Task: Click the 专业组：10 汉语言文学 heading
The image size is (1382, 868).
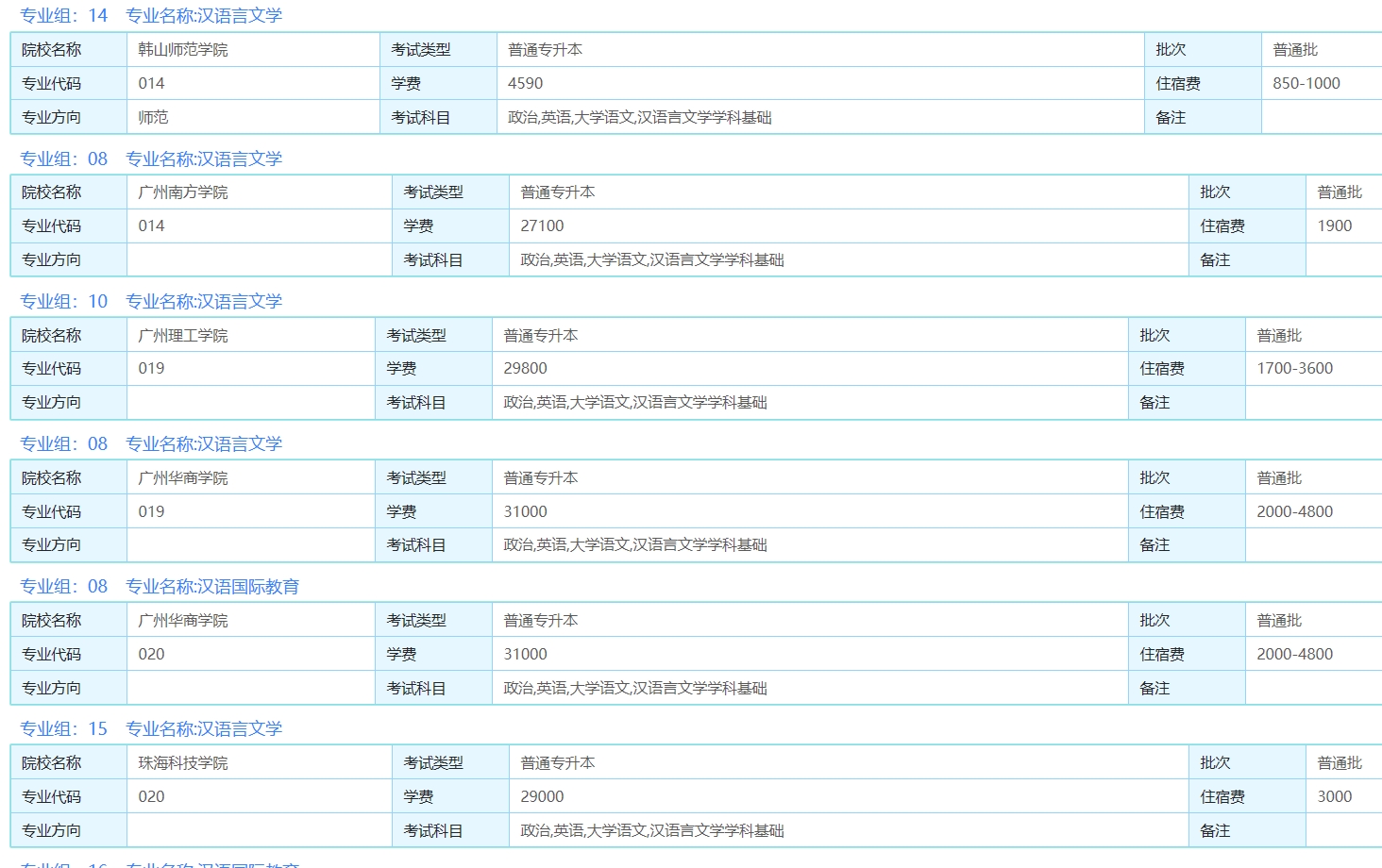Action: click(x=151, y=301)
